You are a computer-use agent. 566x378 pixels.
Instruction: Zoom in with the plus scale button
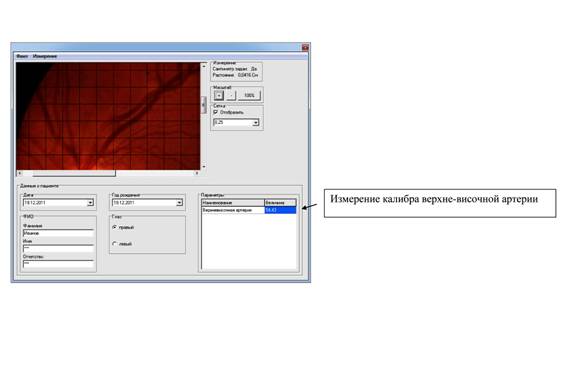click(219, 95)
